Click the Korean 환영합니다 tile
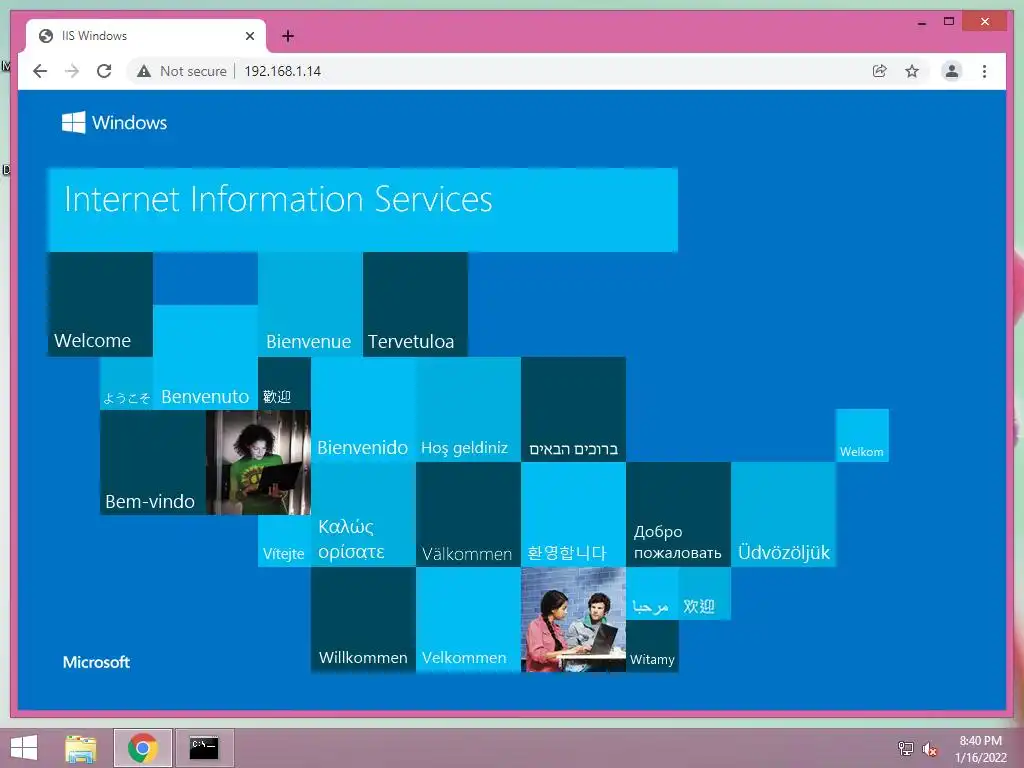Viewport: 1024px width, 768px height. 573,515
